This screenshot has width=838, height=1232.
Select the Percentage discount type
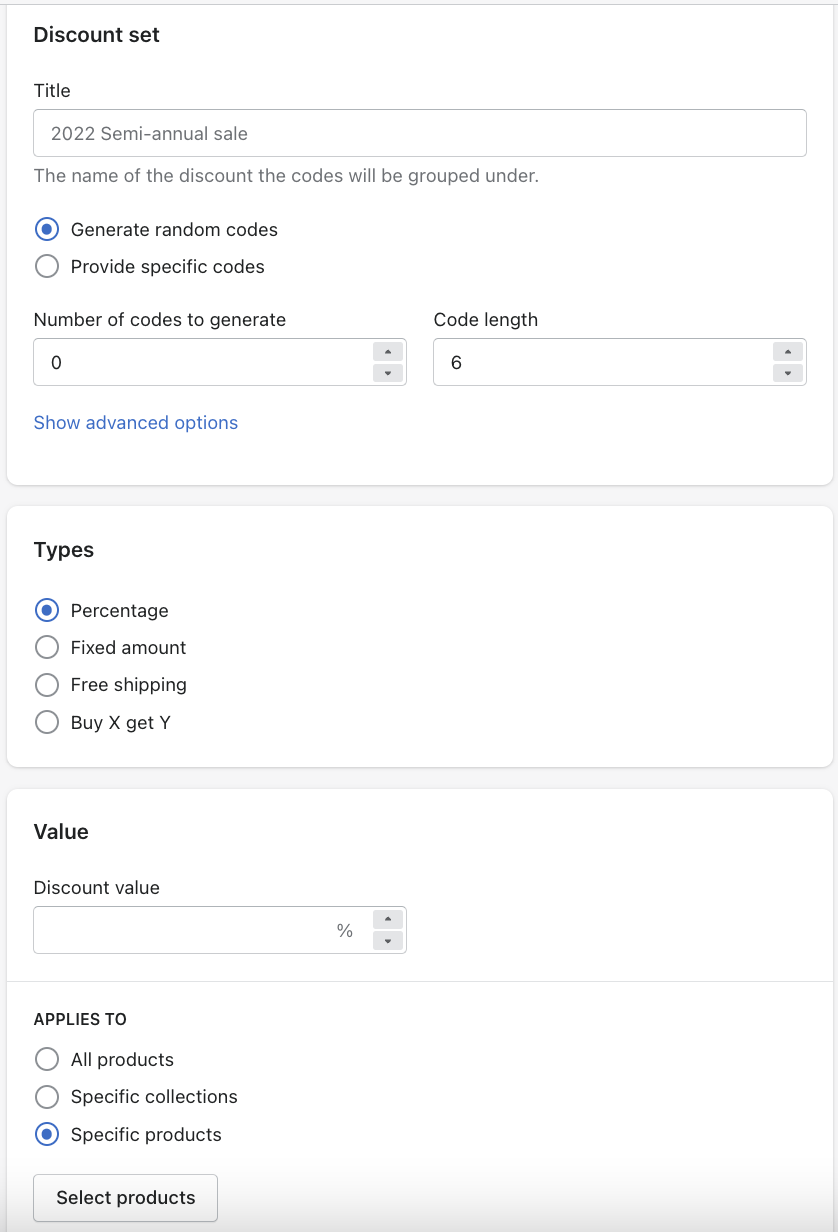(47, 611)
